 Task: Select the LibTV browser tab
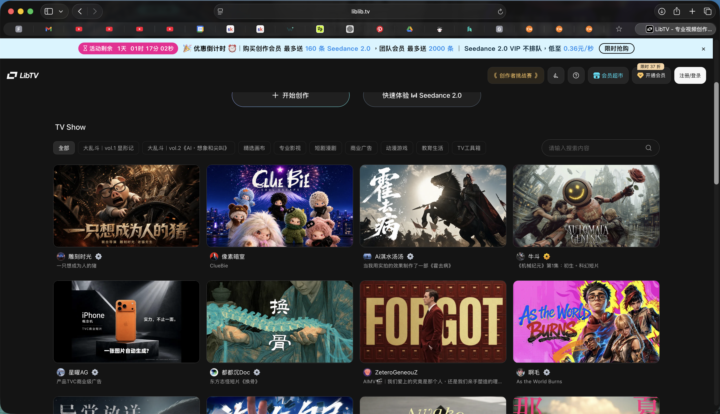pos(675,29)
